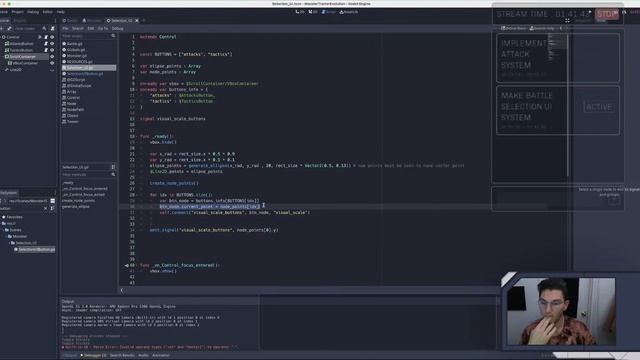
Task: Click Online Docs button
Action: [513, 29]
